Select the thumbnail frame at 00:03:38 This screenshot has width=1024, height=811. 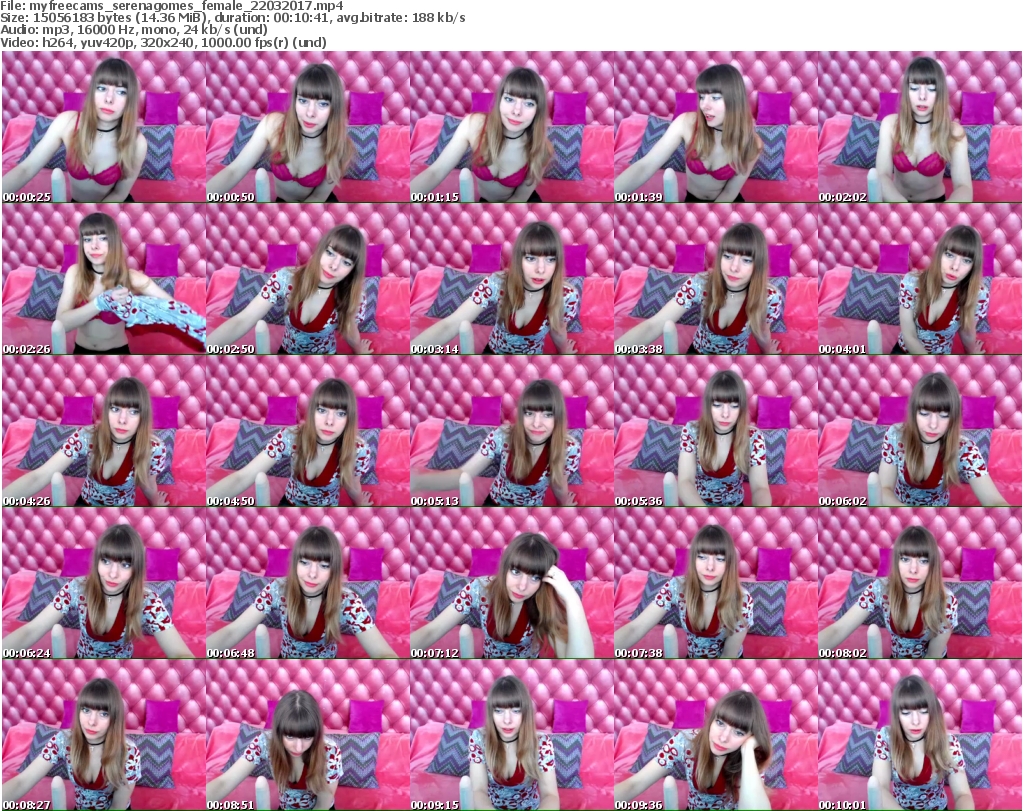pyautogui.click(x=716, y=279)
